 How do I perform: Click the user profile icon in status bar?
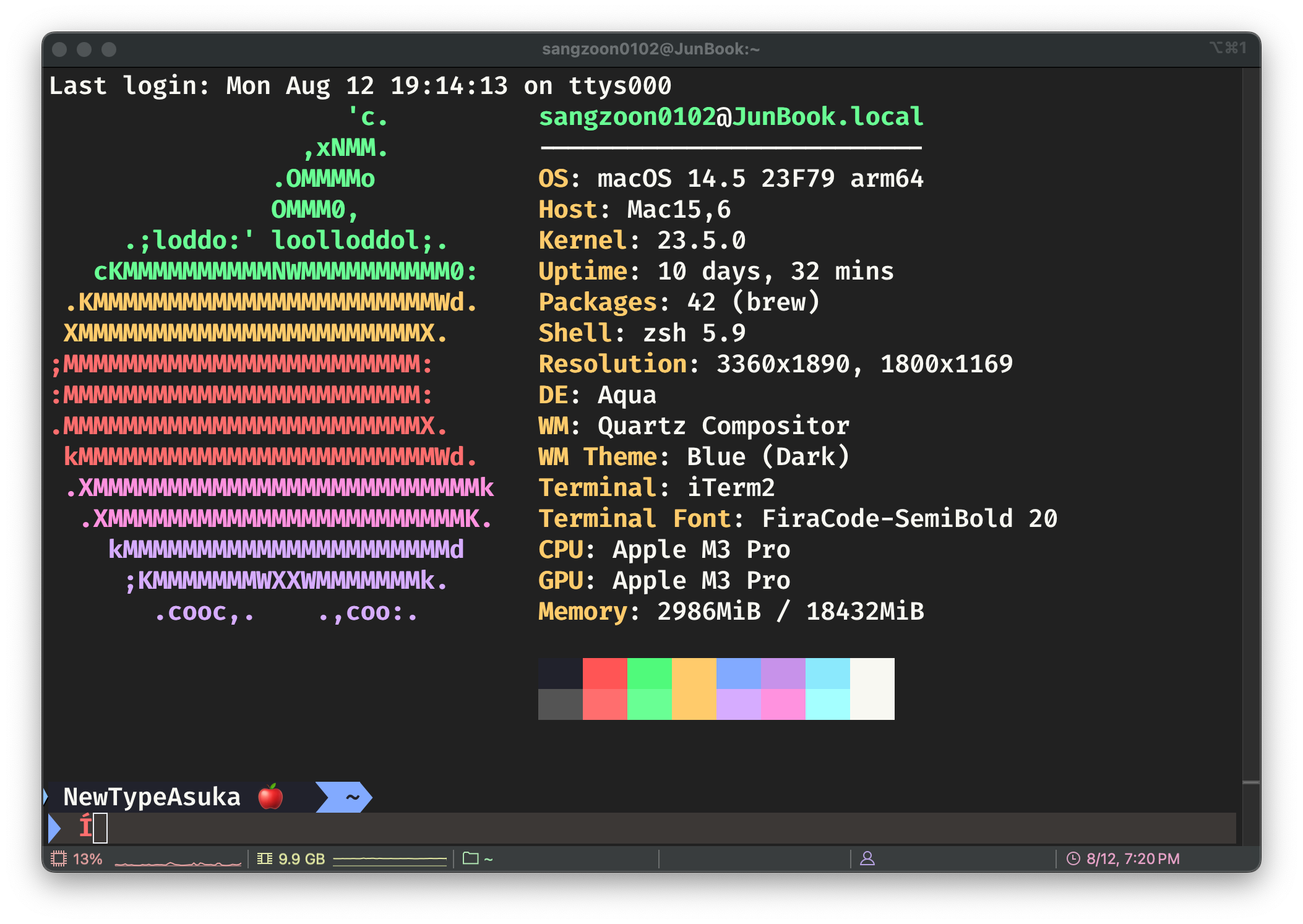[x=867, y=858]
